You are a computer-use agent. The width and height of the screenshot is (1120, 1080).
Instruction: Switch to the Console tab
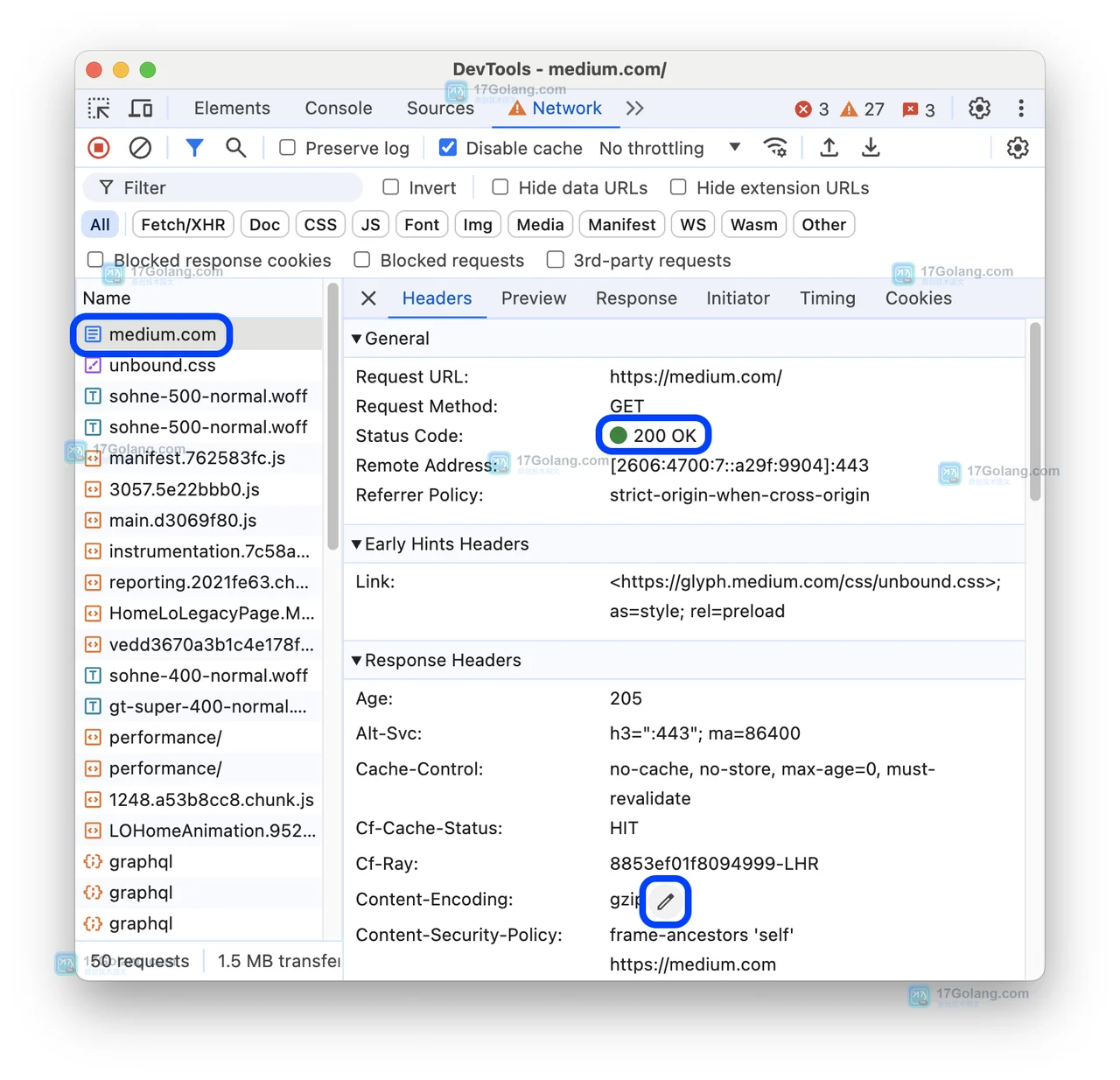(x=339, y=109)
